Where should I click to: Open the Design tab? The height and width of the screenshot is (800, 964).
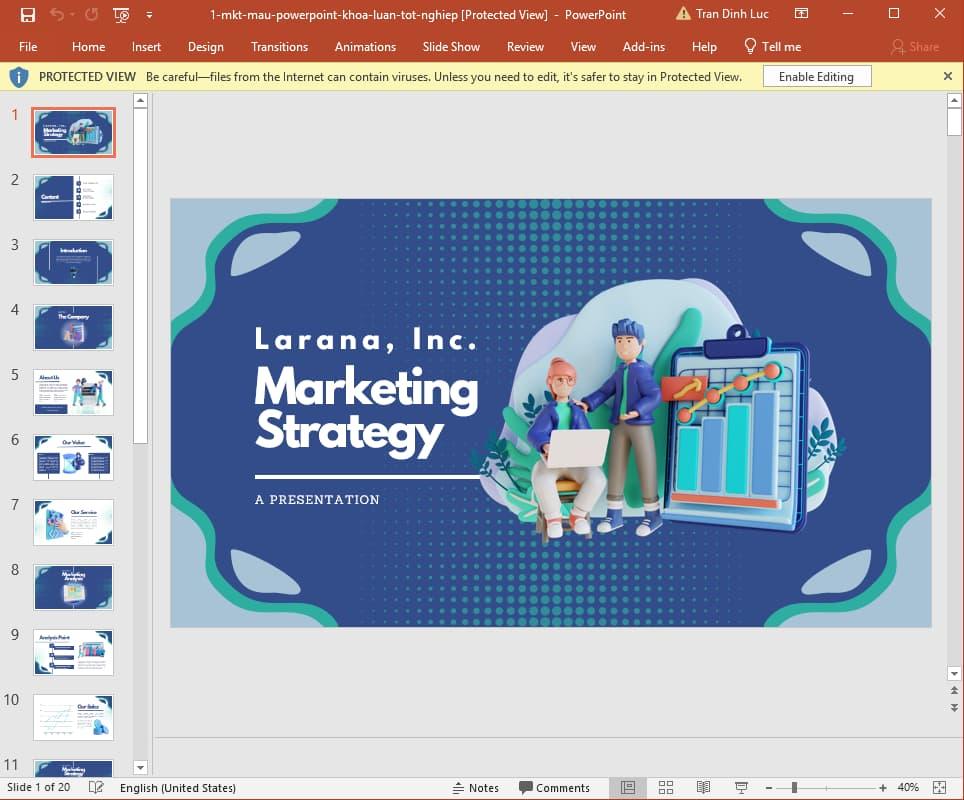coord(206,46)
